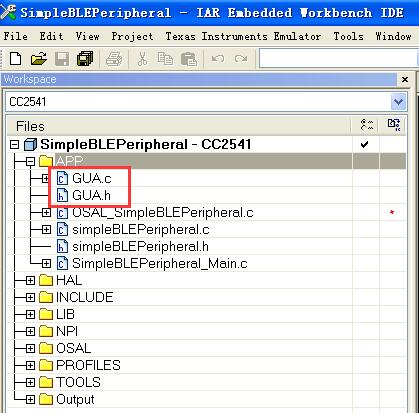Collapse the APP folder
Viewport: 419px width, 413px height.
[30, 162]
